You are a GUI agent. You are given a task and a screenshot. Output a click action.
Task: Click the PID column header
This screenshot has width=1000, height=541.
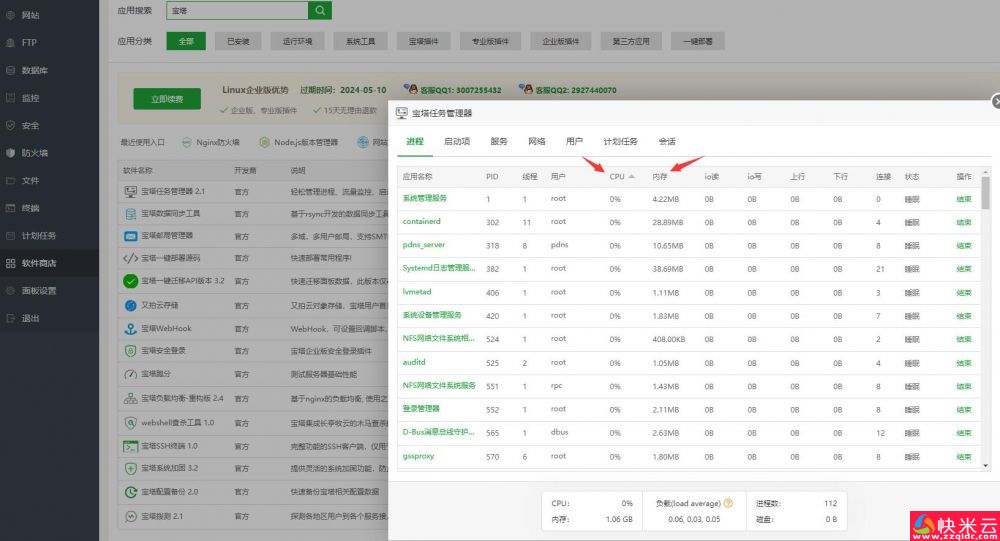click(492, 177)
